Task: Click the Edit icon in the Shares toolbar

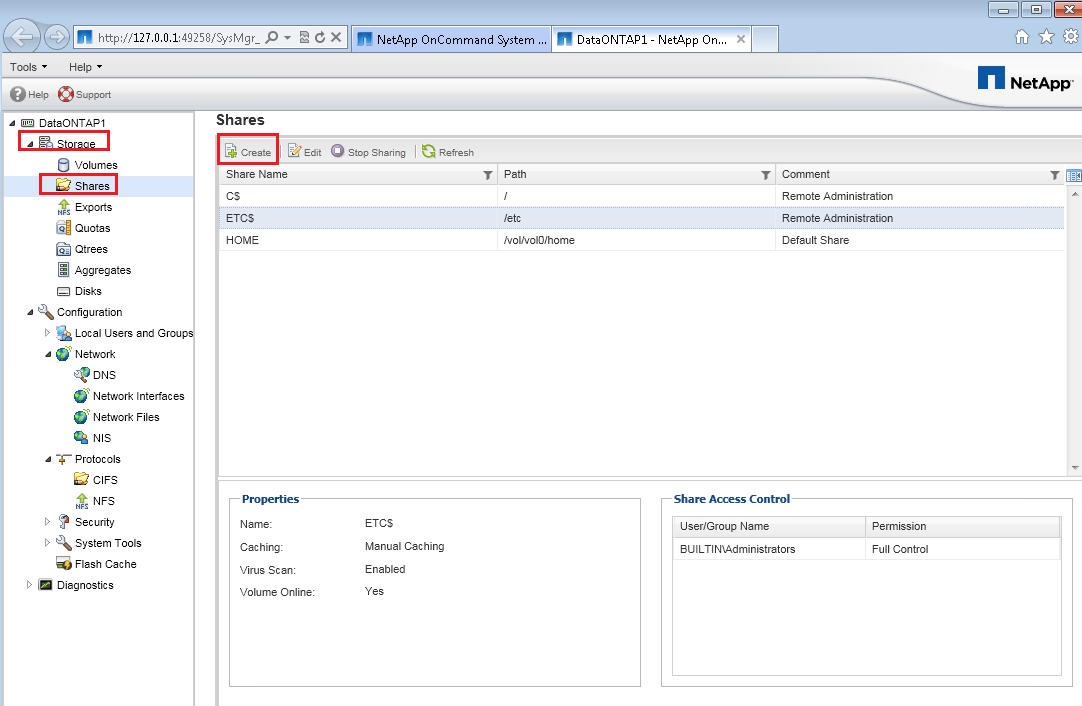Action: coord(303,151)
